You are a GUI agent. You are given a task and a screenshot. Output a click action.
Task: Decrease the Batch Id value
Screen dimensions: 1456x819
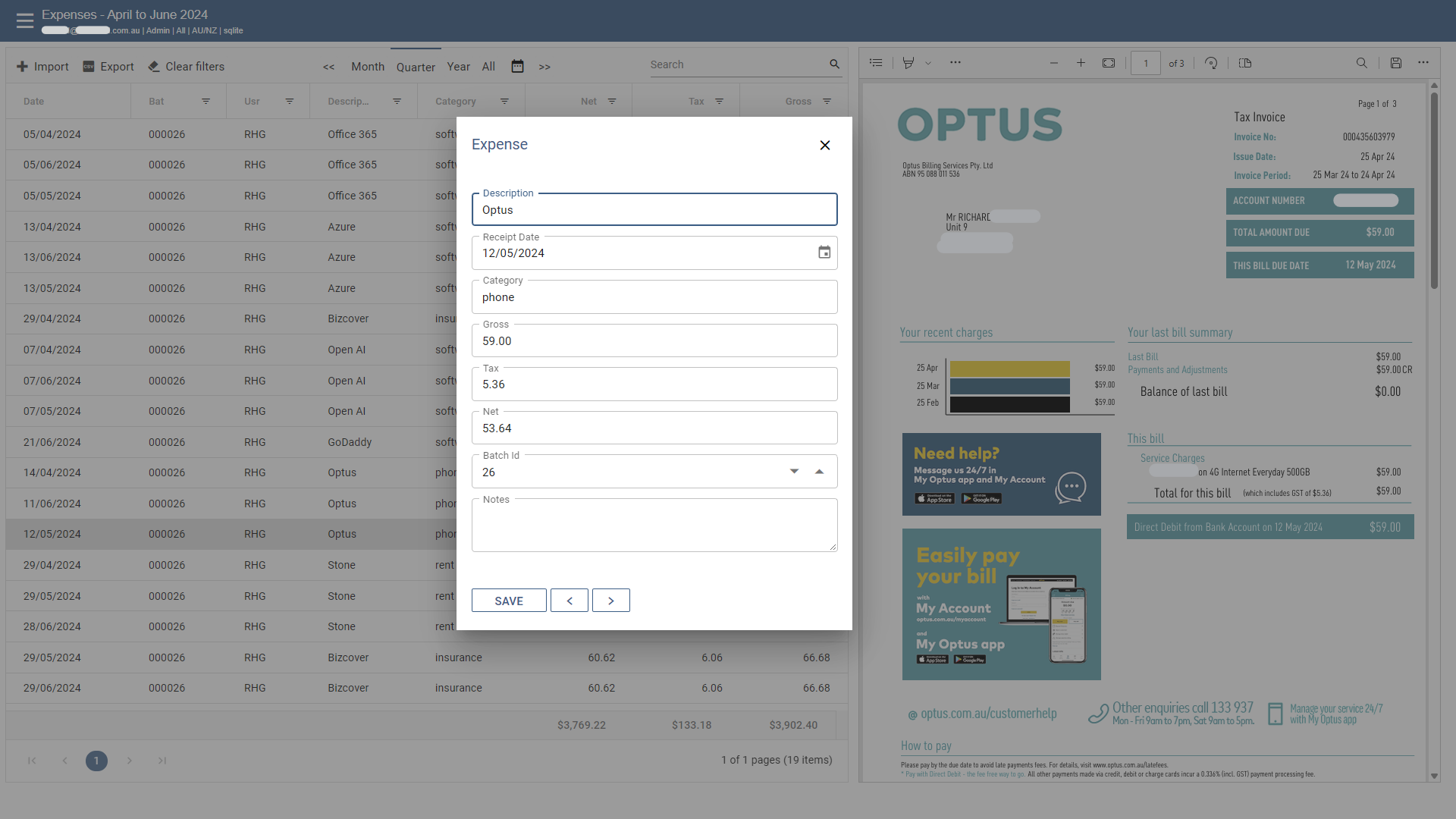pos(794,472)
